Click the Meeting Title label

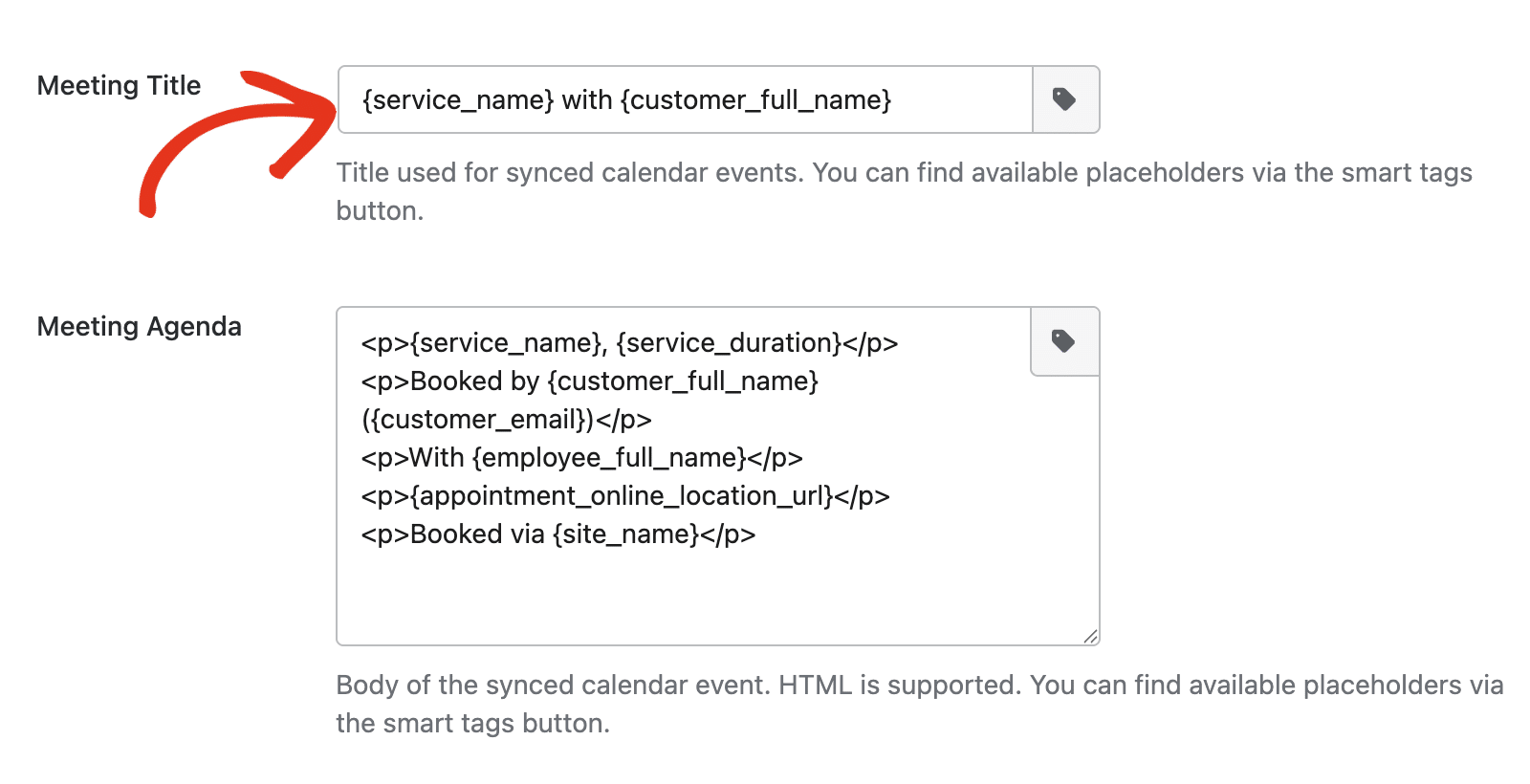(119, 86)
